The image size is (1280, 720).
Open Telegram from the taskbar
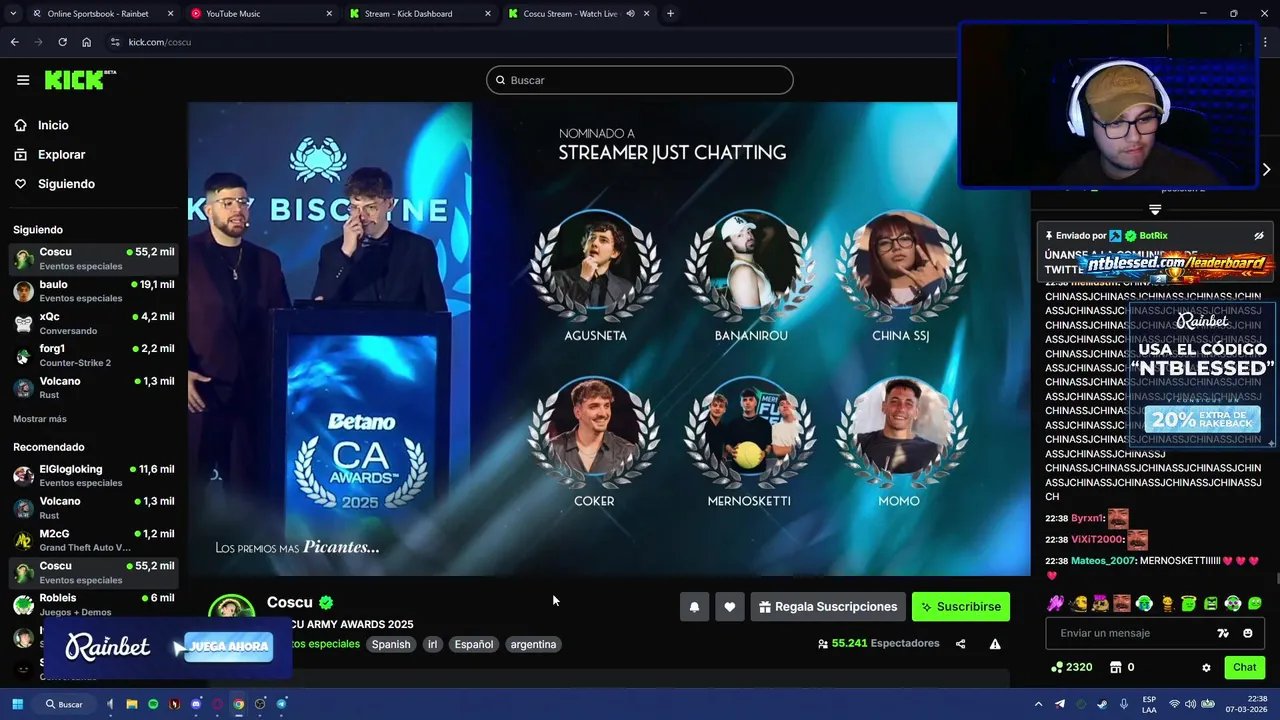point(281,704)
